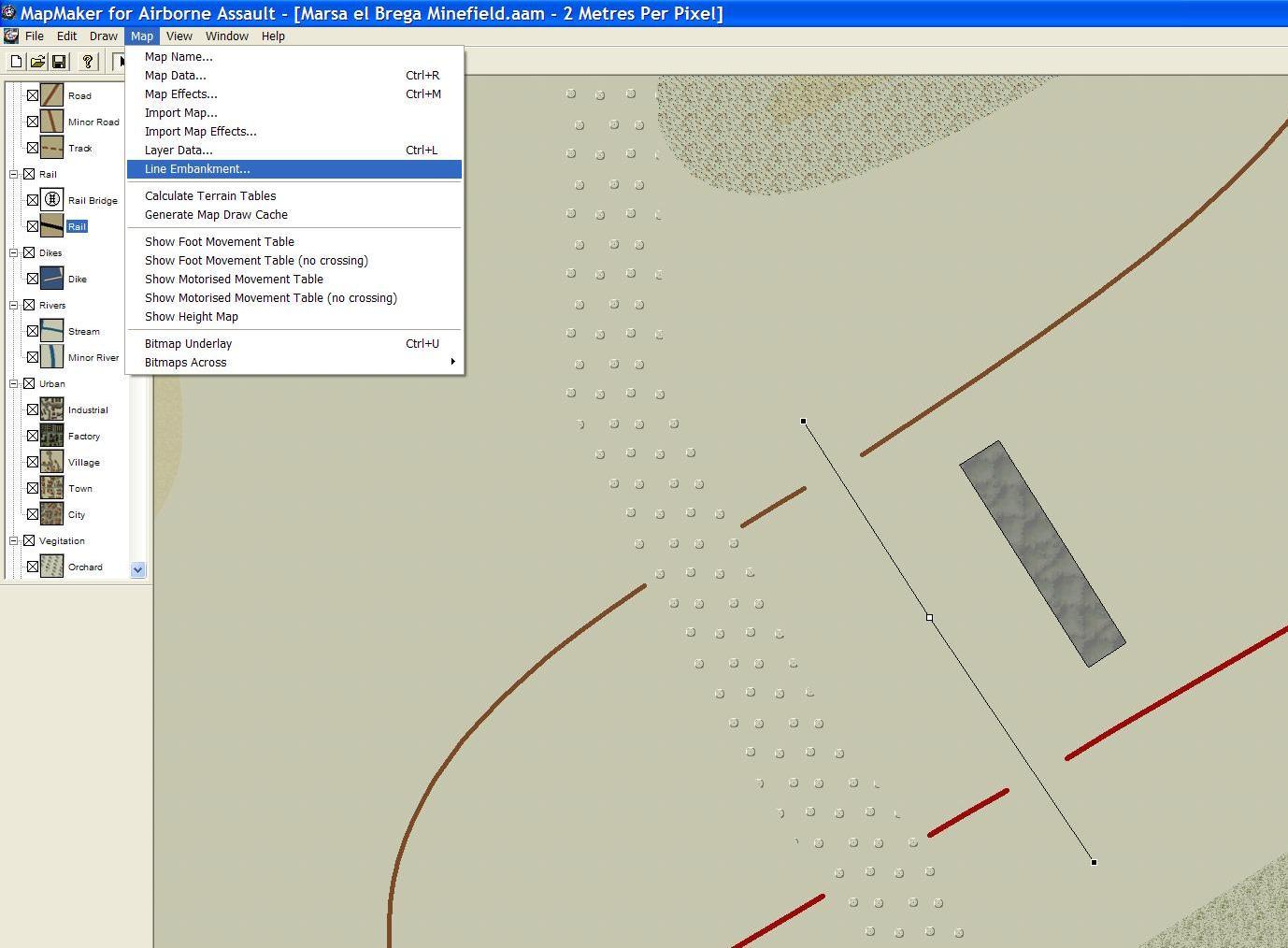Click the layer list scroll-down arrow
This screenshot has height=948, width=1288.
point(138,569)
